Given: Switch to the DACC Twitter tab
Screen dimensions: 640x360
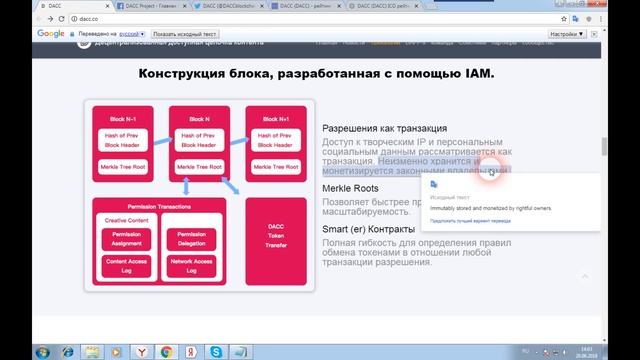Looking at the screenshot, I should click(x=229, y=6).
